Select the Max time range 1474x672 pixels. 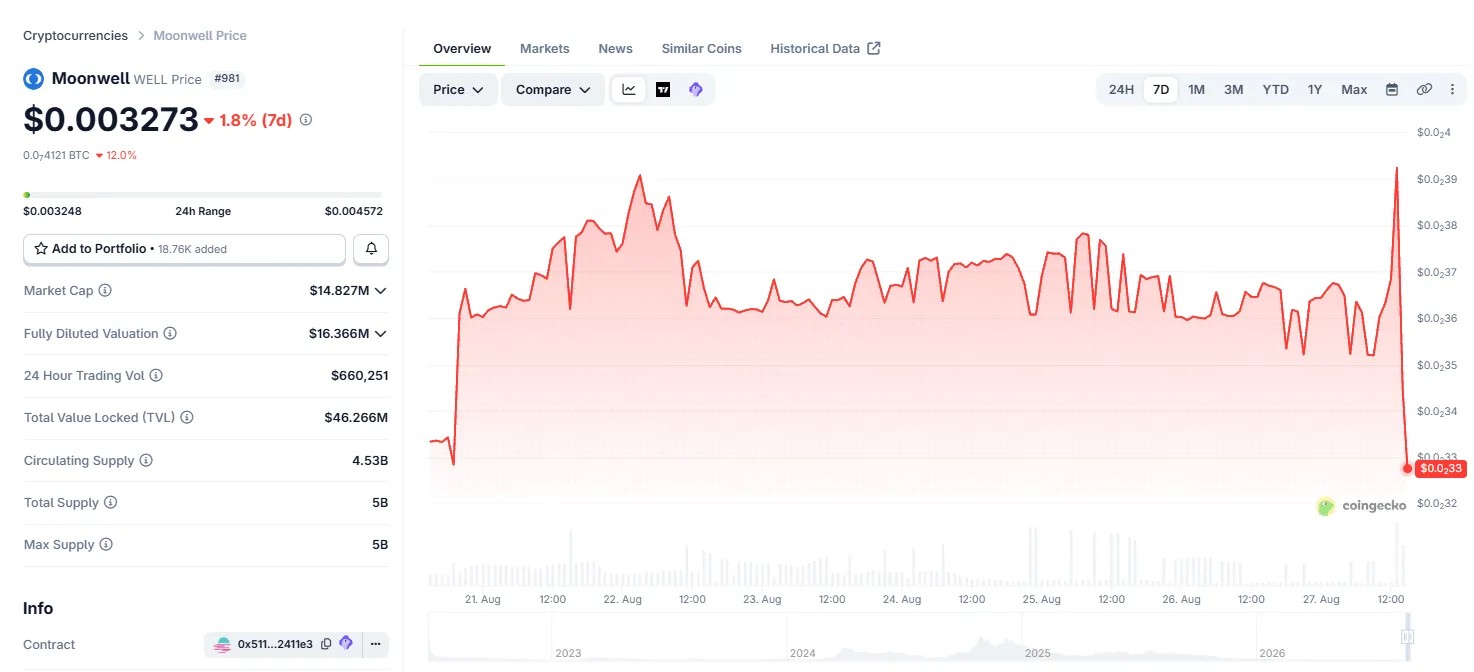(x=1354, y=90)
